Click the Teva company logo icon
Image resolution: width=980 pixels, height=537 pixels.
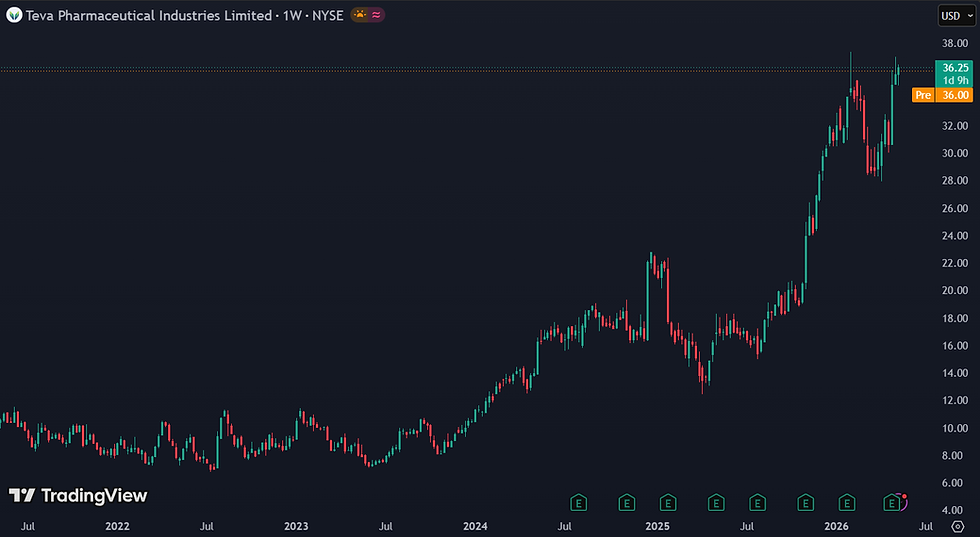(x=14, y=16)
